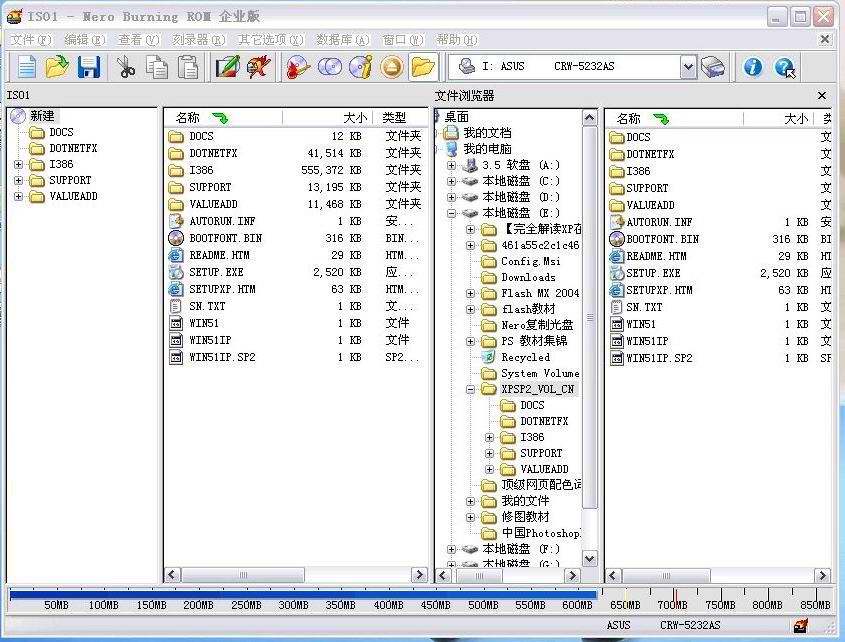Select BOOTFONT.BIN in the ISO1 file list
845x642 pixels.
click(225, 238)
